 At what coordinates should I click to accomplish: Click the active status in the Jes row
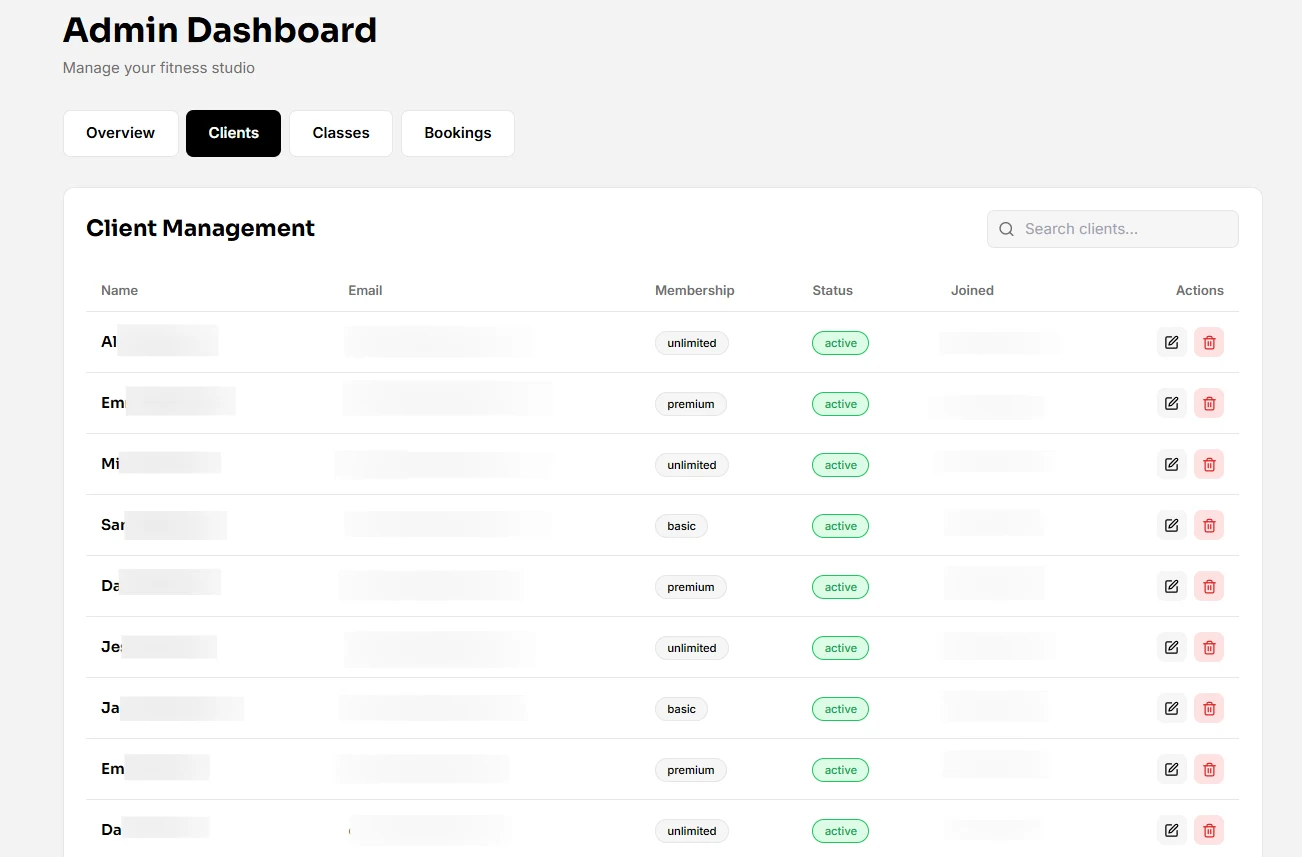[x=841, y=648]
